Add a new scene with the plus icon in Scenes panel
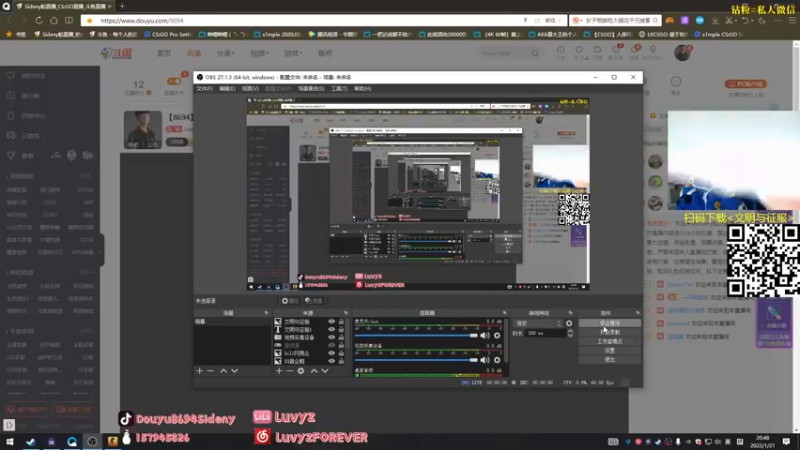The width and height of the screenshot is (800, 450). (199, 371)
